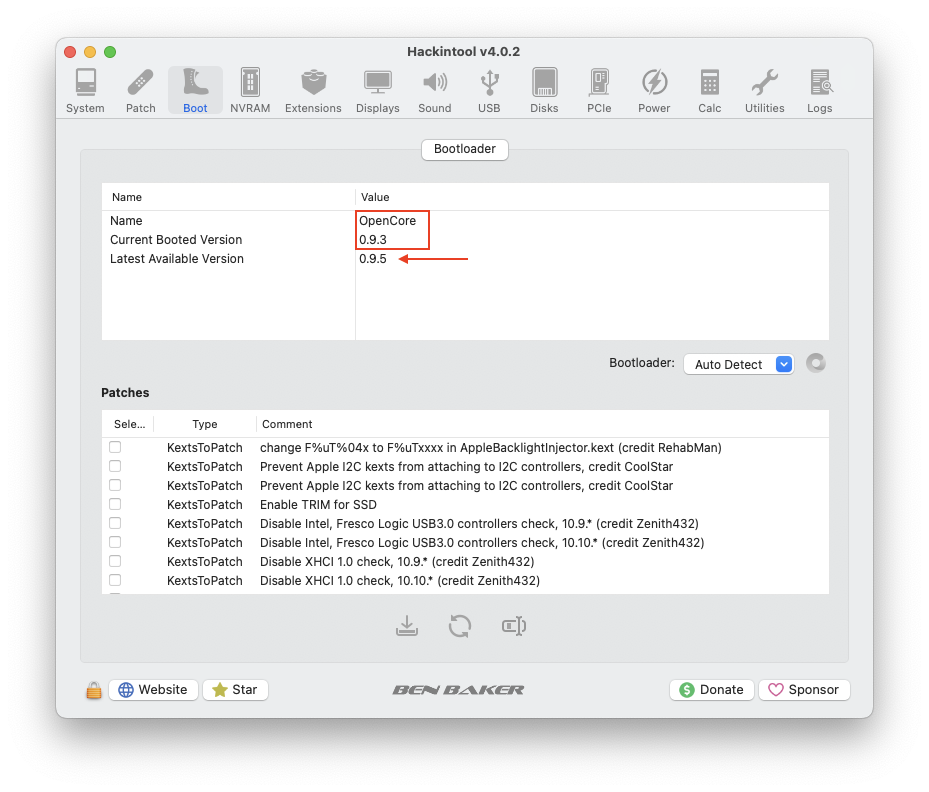Click the Star button
Image resolution: width=929 pixels, height=792 pixels.
coord(235,690)
